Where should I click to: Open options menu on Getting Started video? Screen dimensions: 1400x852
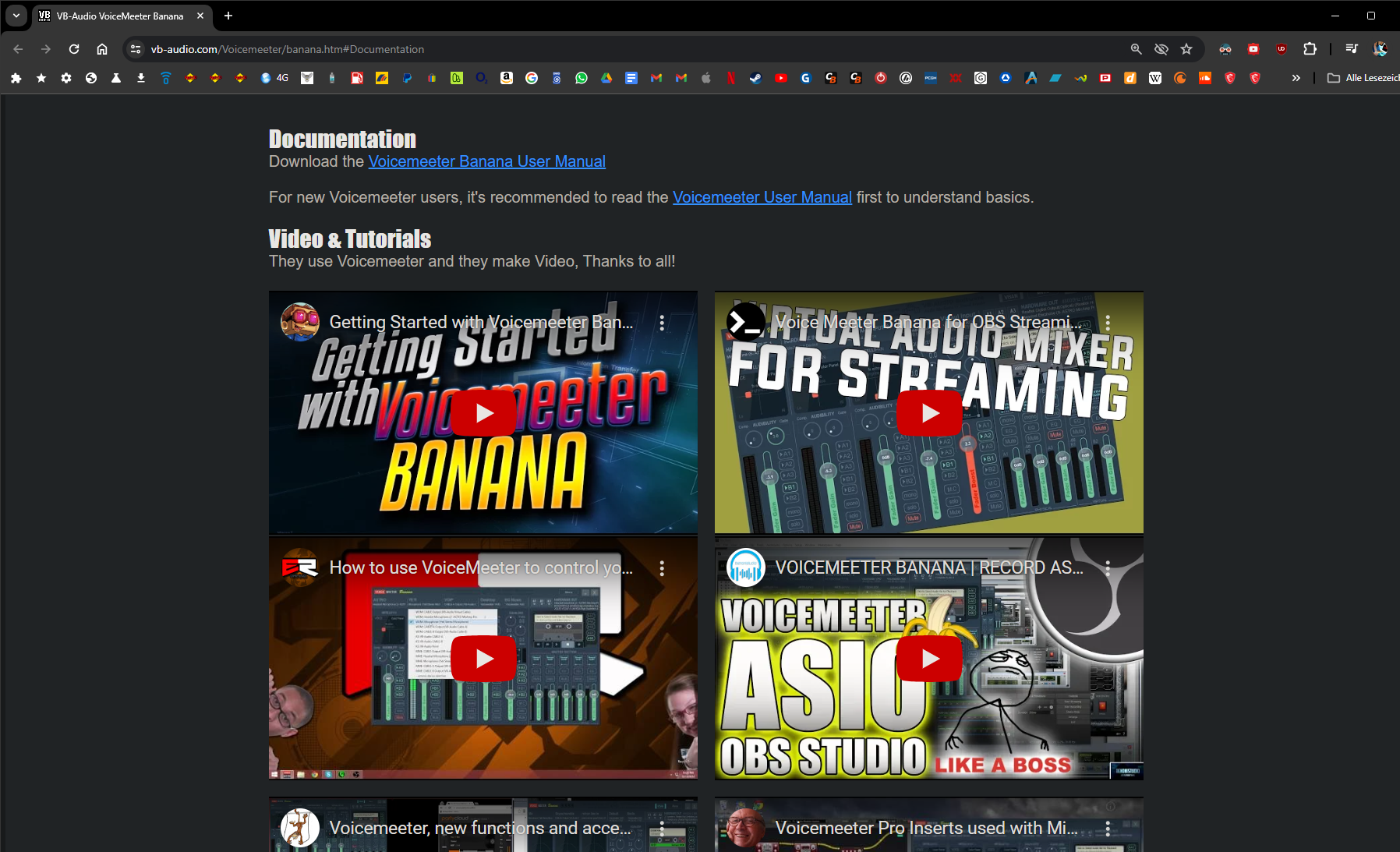(662, 323)
